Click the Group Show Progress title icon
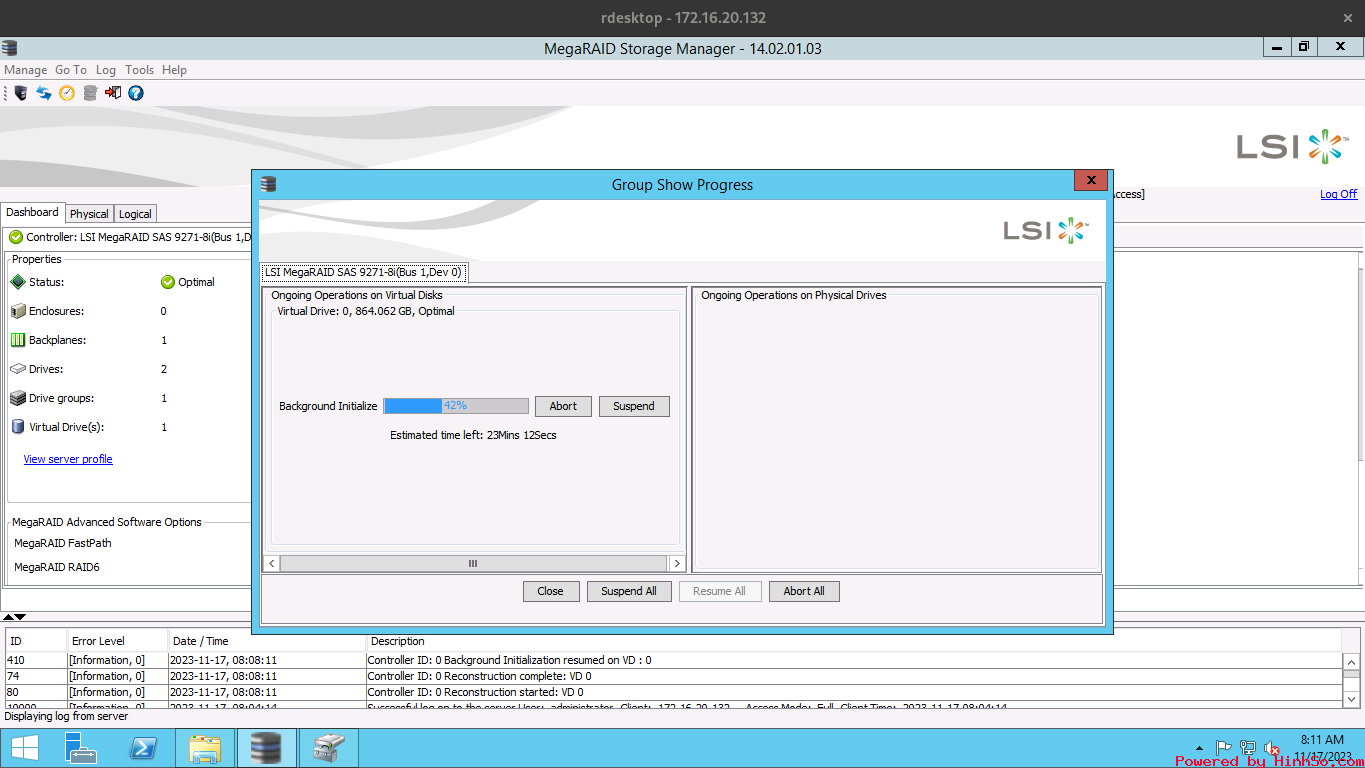This screenshot has width=1365, height=768. pos(268,184)
